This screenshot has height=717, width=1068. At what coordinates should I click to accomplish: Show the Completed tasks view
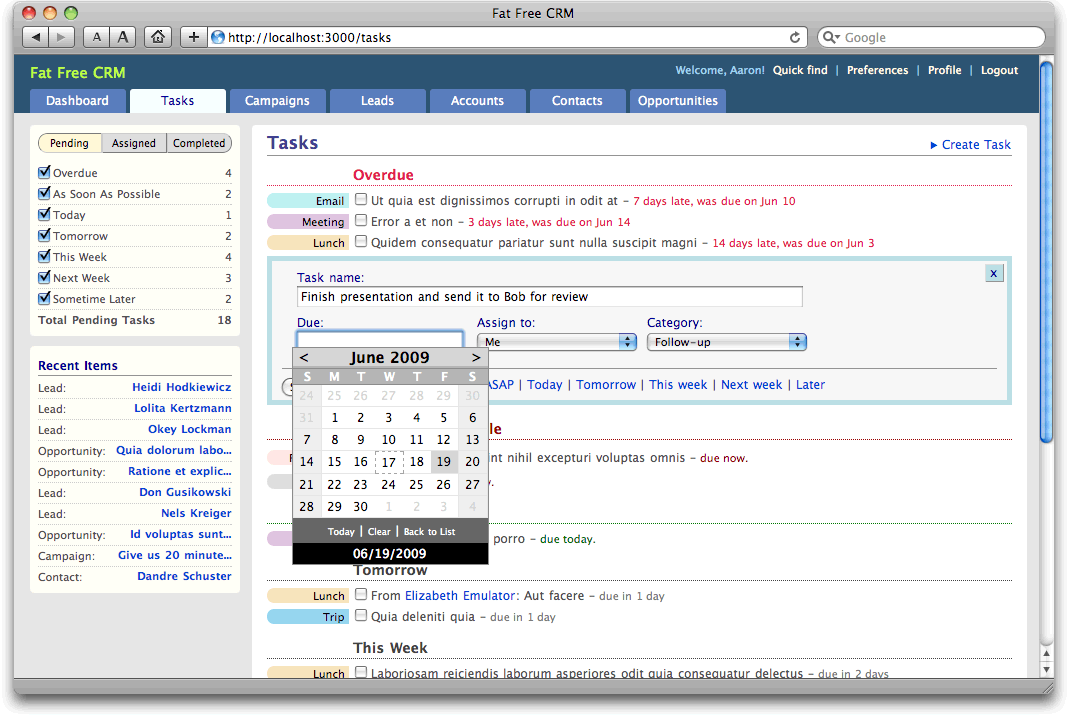click(199, 143)
